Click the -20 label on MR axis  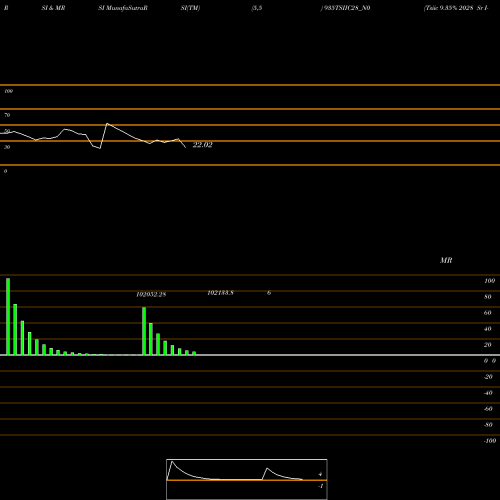pyautogui.click(x=488, y=377)
